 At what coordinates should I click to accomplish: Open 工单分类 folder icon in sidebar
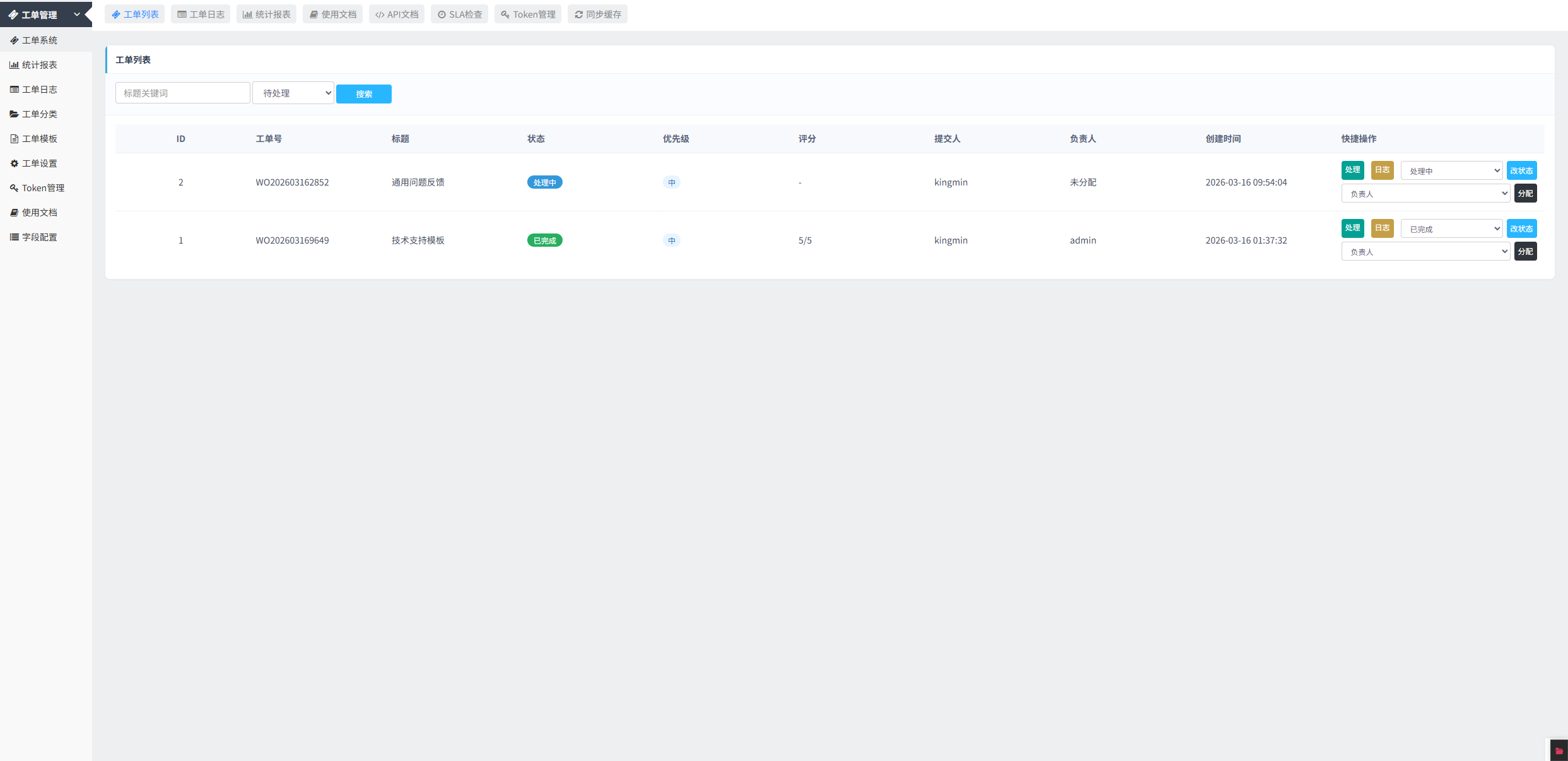click(x=14, y=114)
